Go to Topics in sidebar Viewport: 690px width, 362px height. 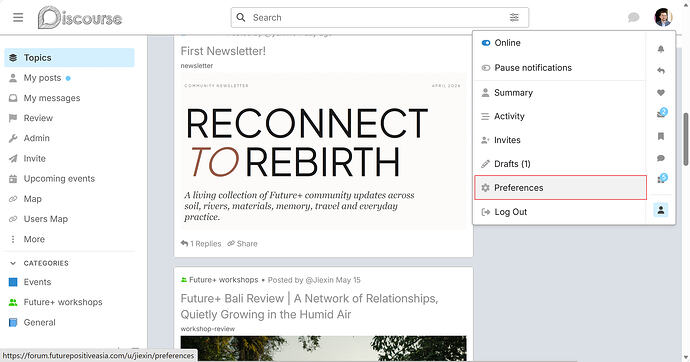click(70, 58)
